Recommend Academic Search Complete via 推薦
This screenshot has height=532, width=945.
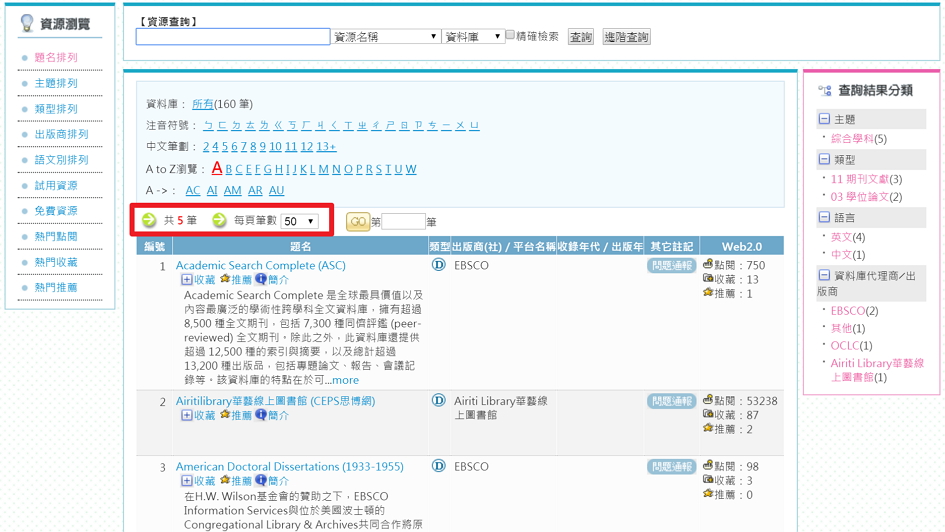[236, 280]
